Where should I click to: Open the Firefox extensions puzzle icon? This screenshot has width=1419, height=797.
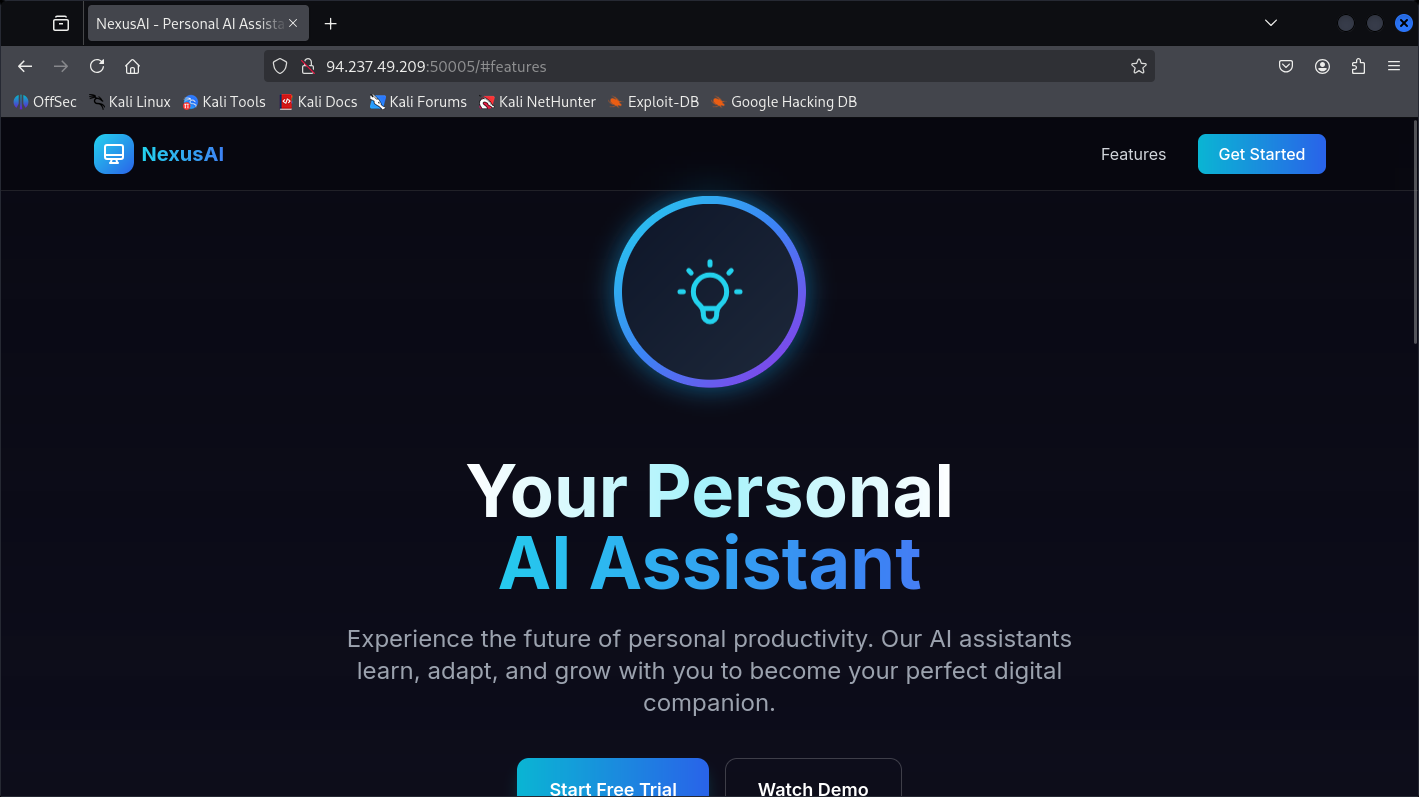[x=1358, y=66]
